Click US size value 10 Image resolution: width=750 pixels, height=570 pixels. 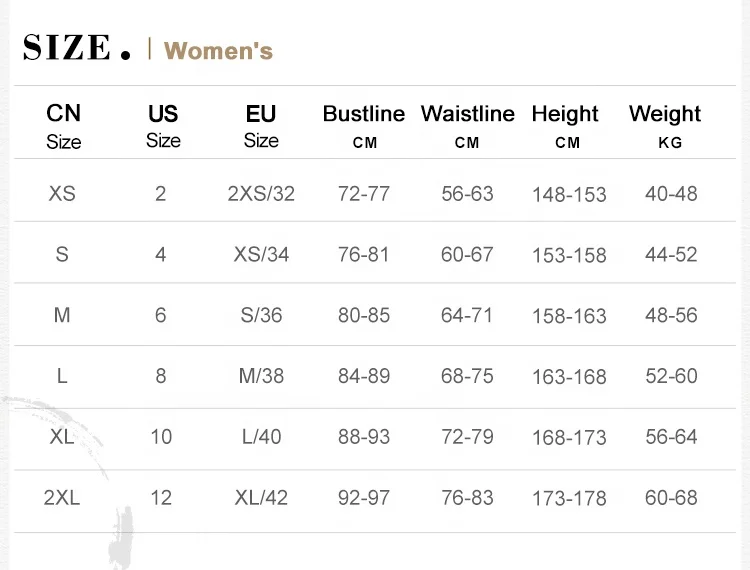pyautogui.click(x=161, y=436)
